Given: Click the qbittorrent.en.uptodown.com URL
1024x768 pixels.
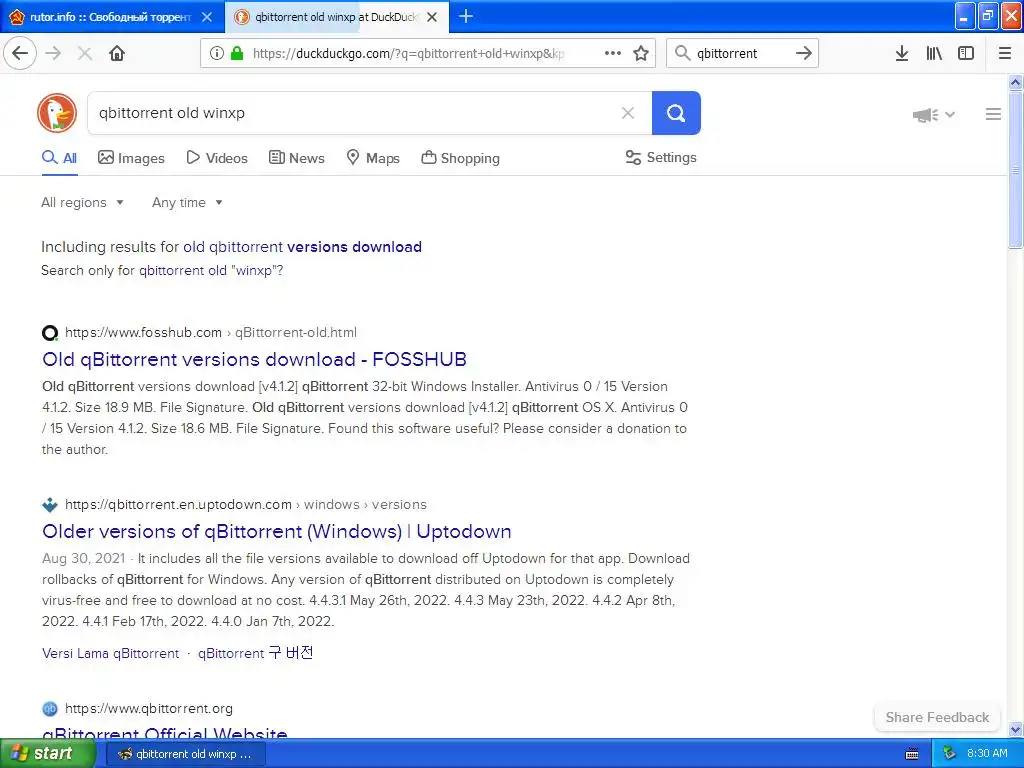Looking at the screenshot, I should click(246, 505).
